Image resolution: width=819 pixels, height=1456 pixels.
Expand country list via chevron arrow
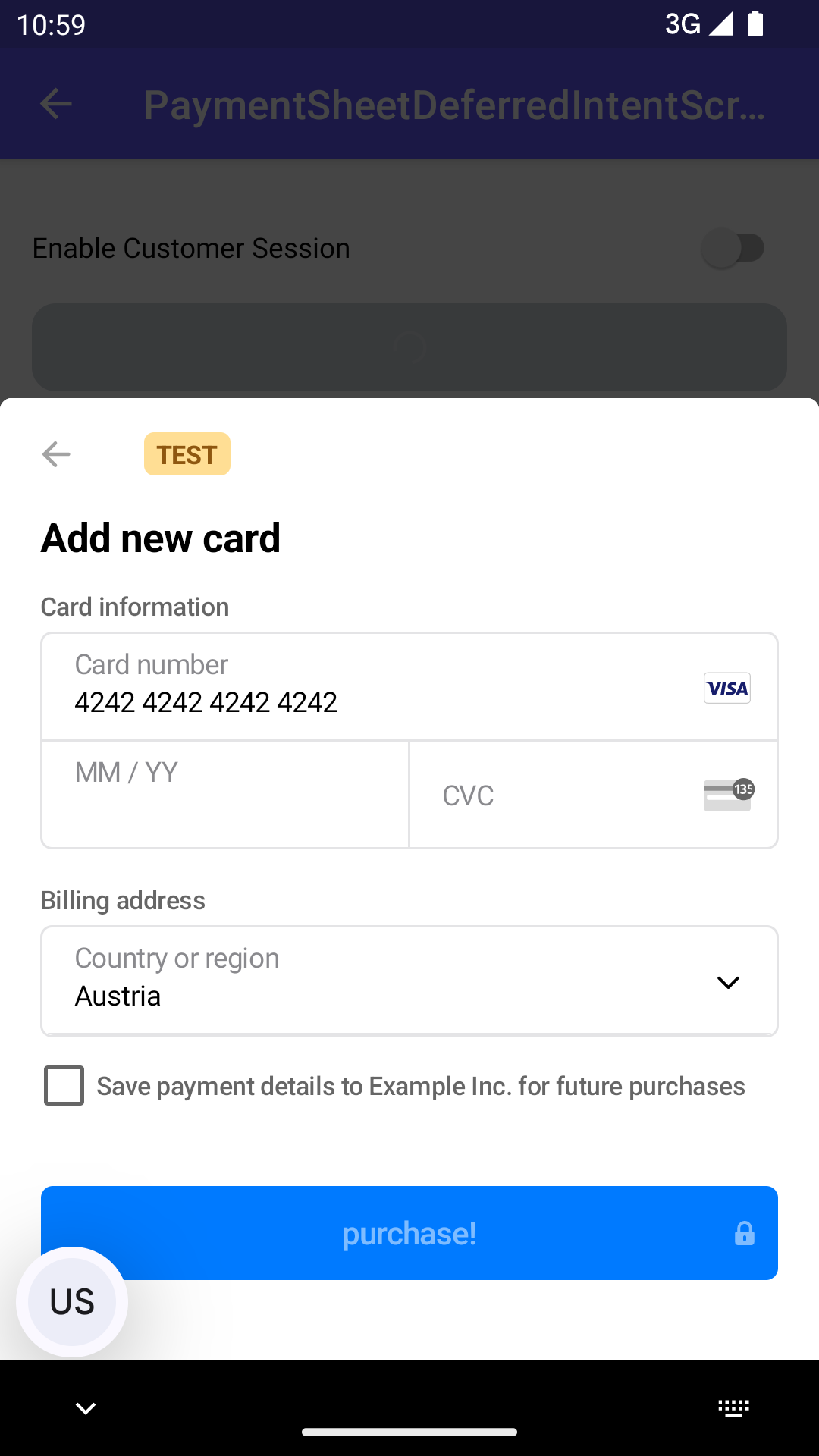pyautogui.click(x=728, y=982)
